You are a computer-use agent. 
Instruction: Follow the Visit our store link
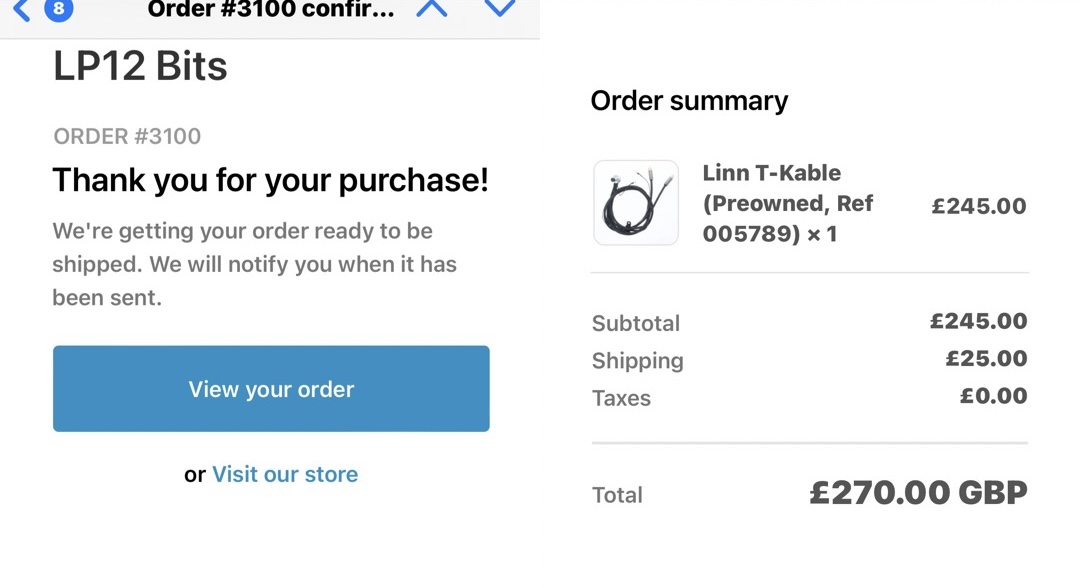(285, 474)
